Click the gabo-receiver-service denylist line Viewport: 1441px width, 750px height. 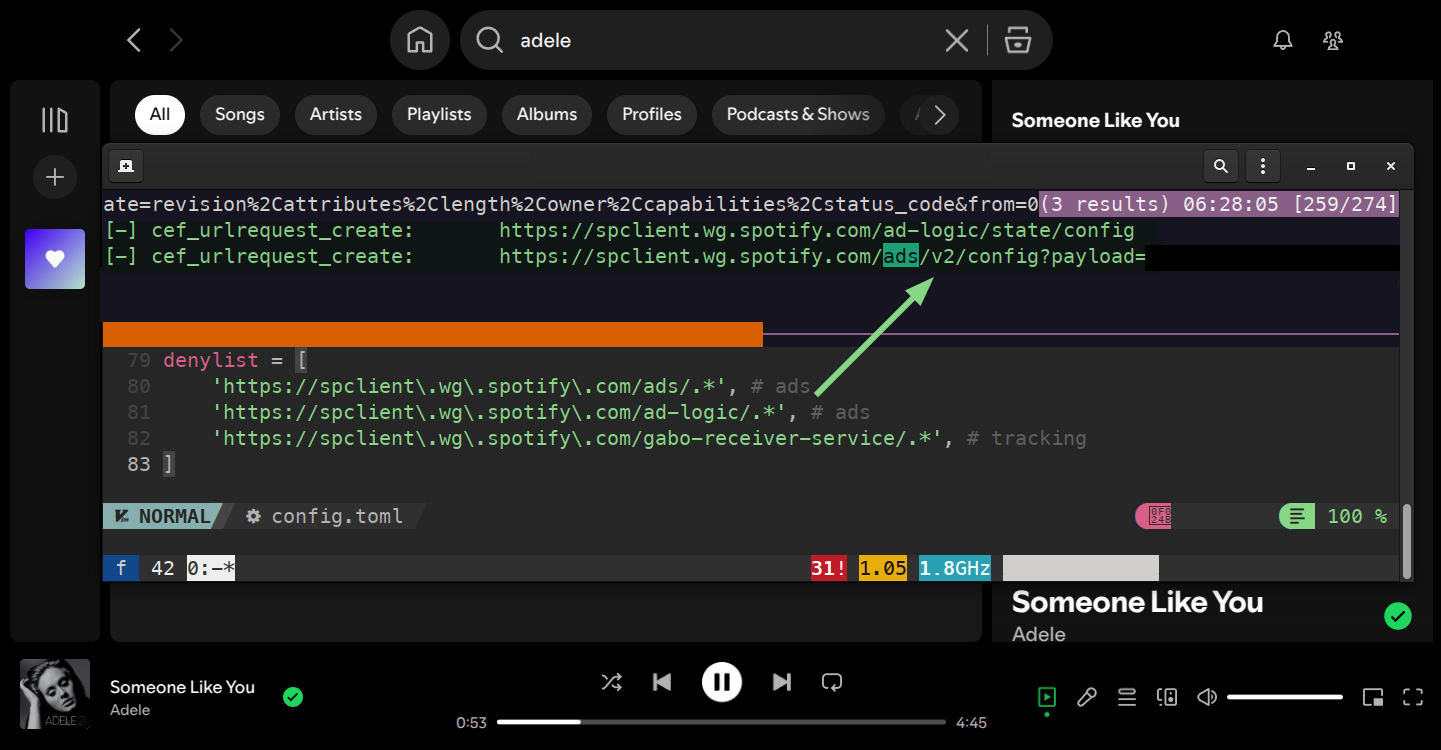click(x=649, y=438)
